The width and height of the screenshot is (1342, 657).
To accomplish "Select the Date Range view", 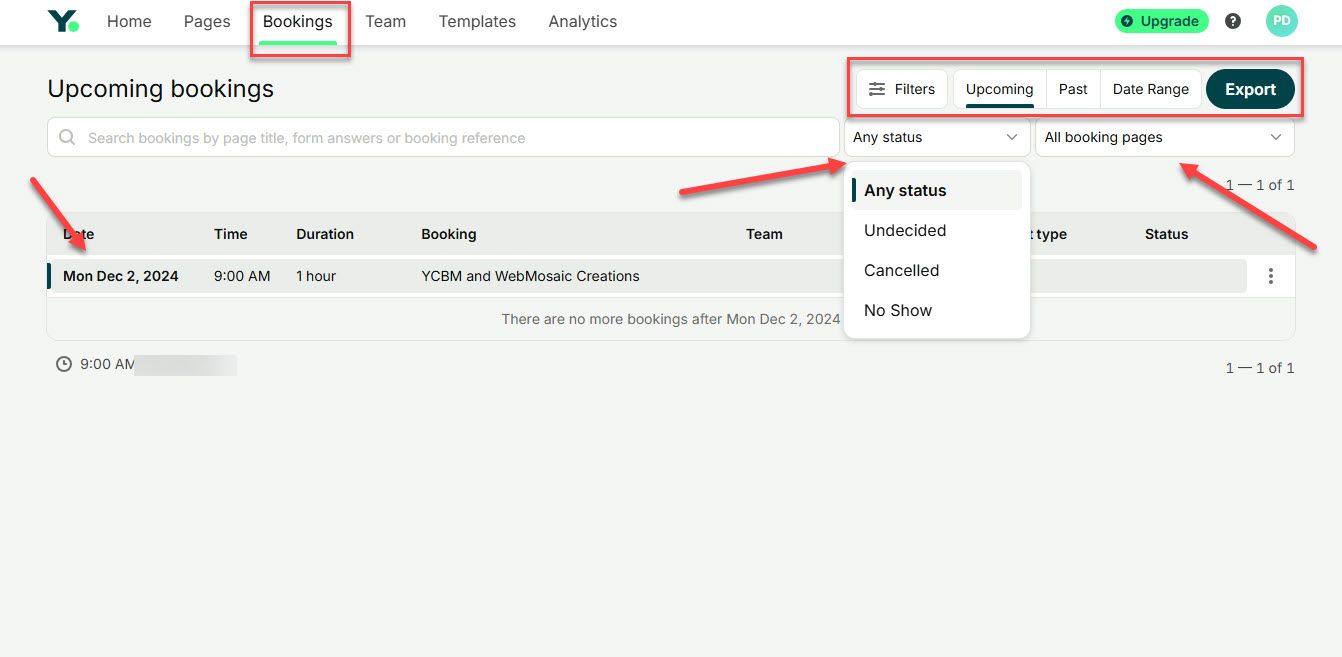I will [1150, 89].
